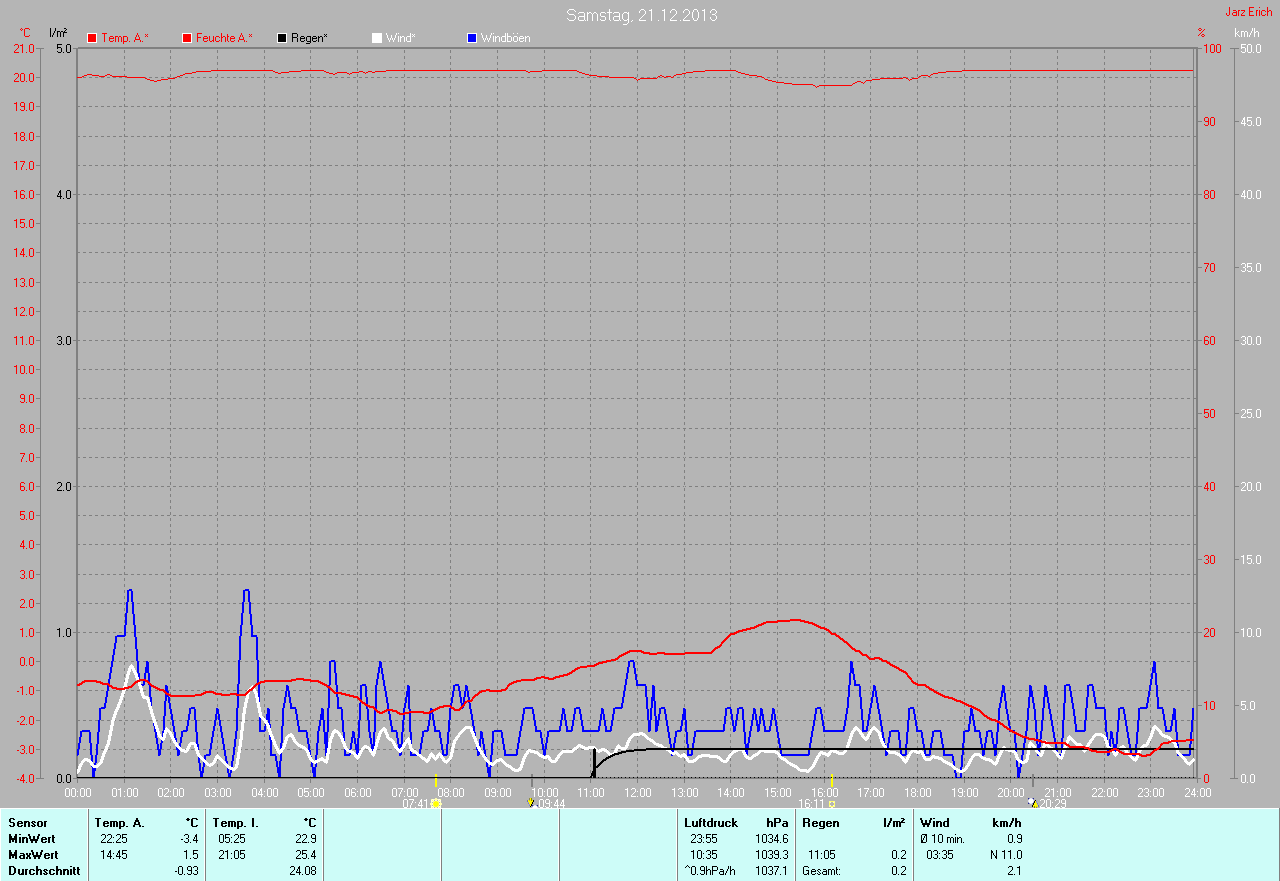
Task: Click the moonrise icon at 20:29
Action: (1031, 802)
